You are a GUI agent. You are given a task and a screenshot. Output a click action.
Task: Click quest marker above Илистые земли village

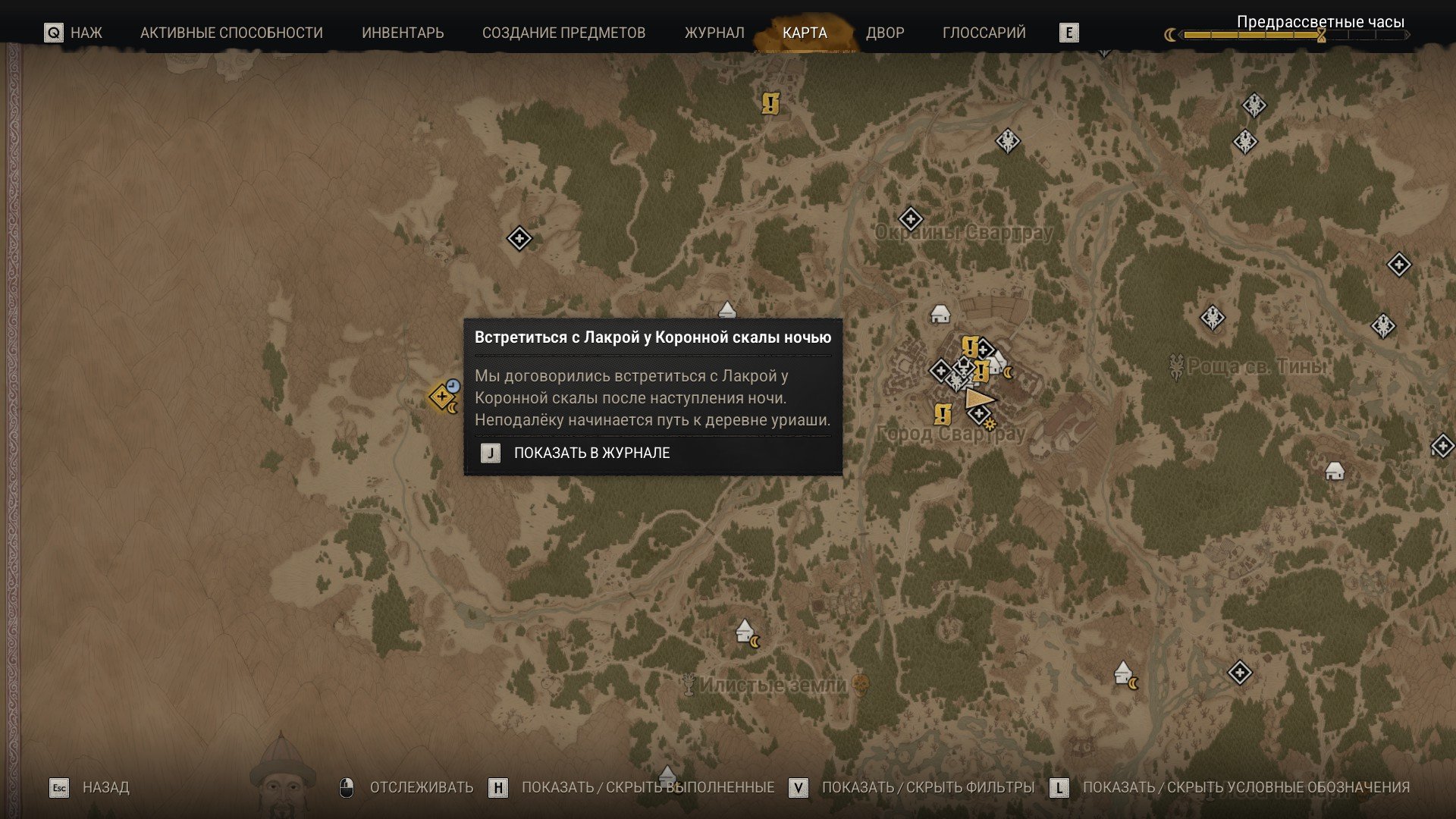pos(746,631)
